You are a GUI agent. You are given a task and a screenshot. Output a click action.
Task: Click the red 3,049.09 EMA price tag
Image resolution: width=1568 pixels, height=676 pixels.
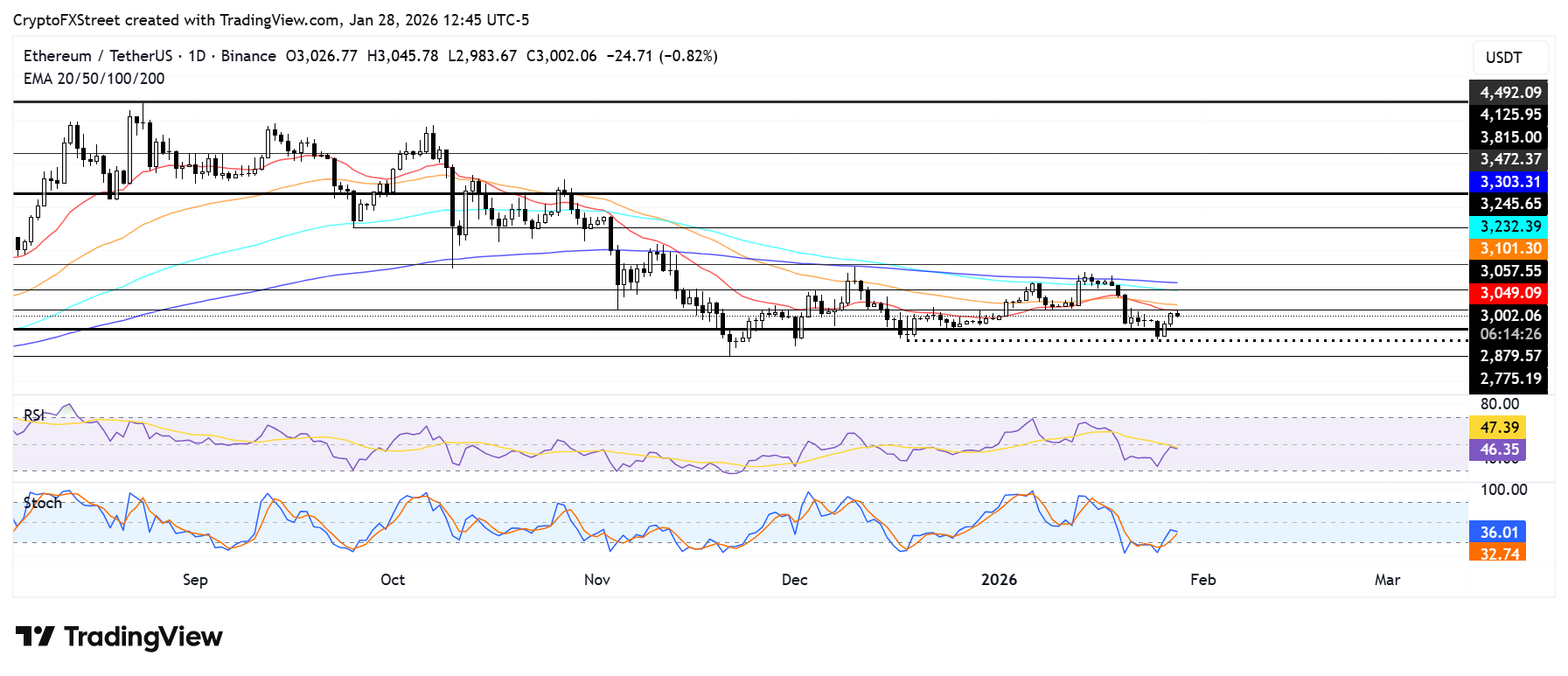[1509, 294]
